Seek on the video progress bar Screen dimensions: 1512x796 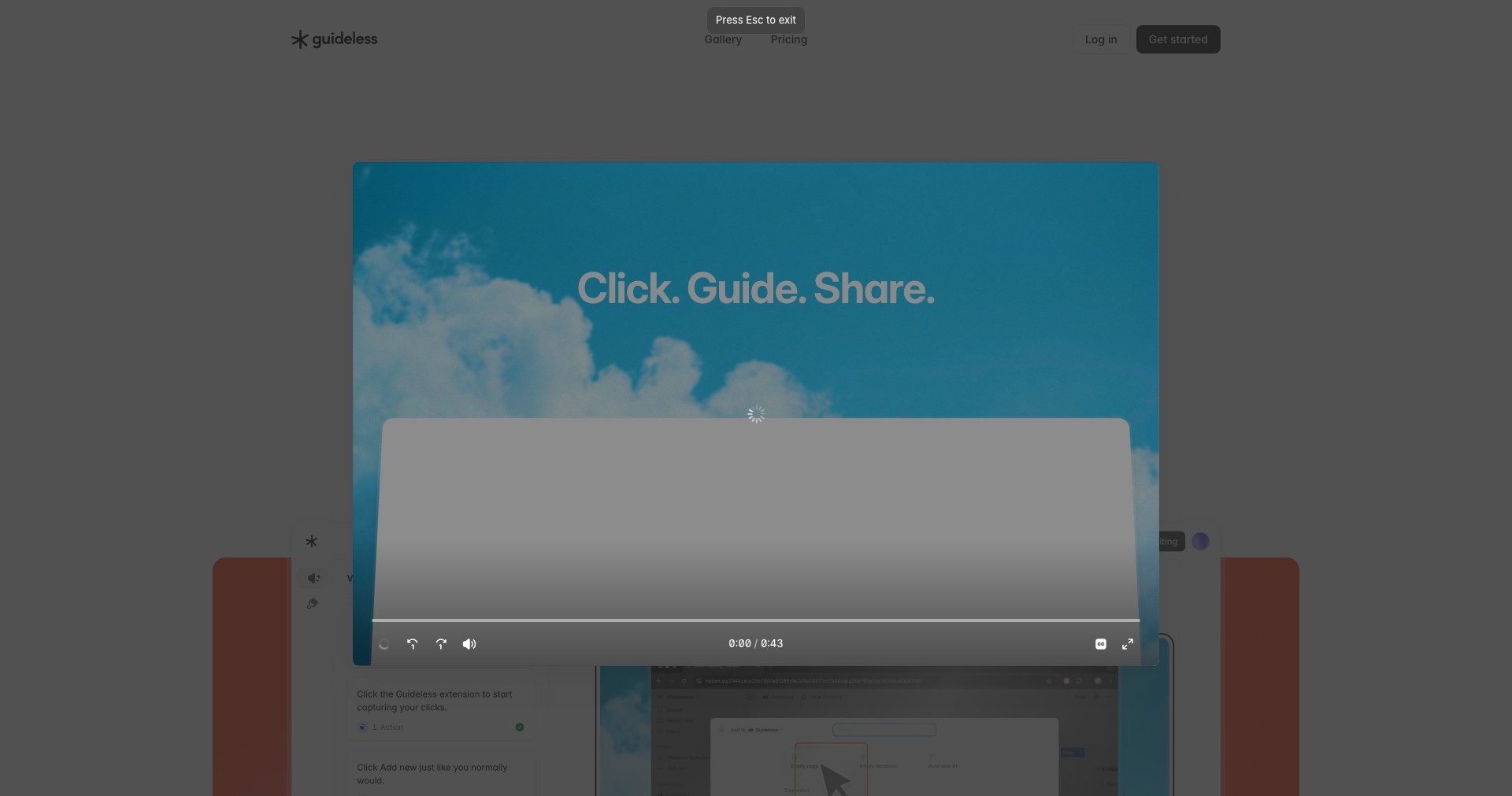[x=756, y=620]
